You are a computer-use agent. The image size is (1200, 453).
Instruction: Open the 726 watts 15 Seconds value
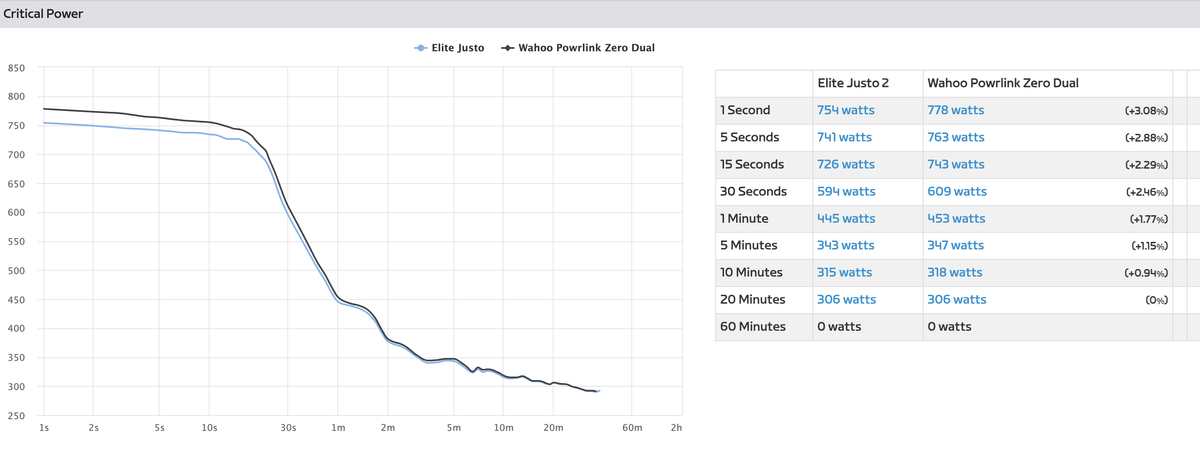click(846, 164)
